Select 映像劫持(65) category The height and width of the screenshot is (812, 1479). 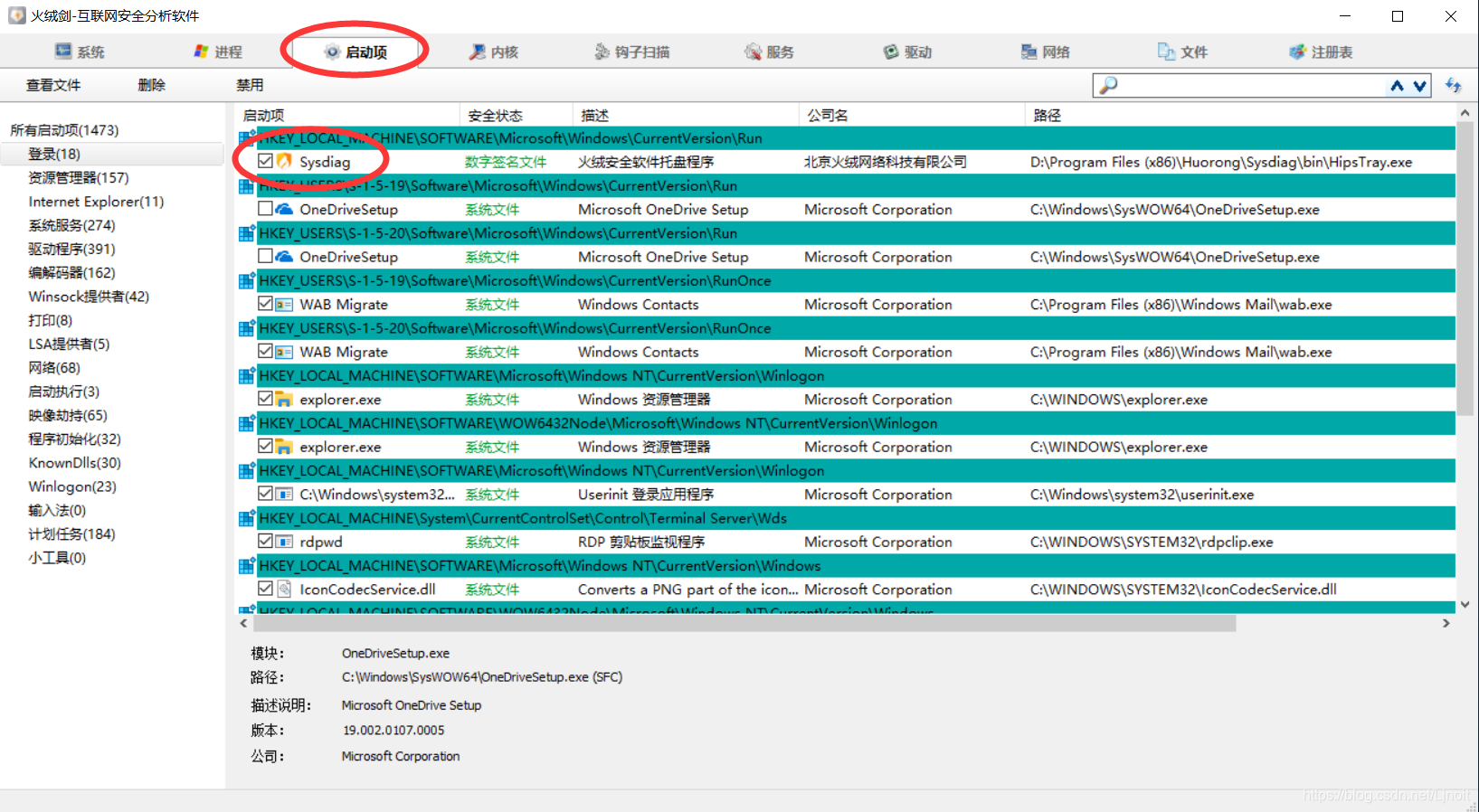coord(68,415)
